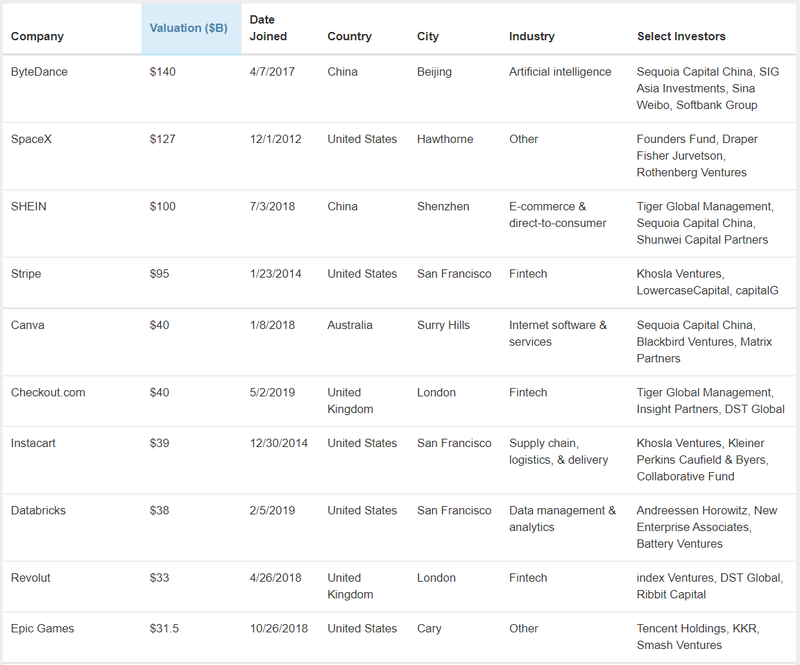Sort table by Date Joined header
The image size is (800, 665).
[x=268, y=28]
